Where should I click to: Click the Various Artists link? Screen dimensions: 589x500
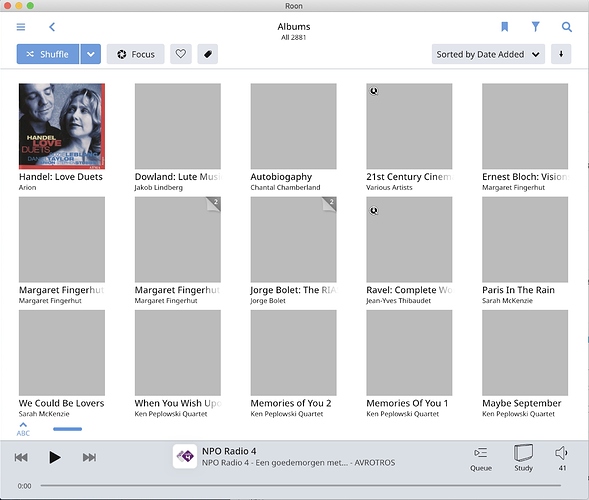coord(389,187)
